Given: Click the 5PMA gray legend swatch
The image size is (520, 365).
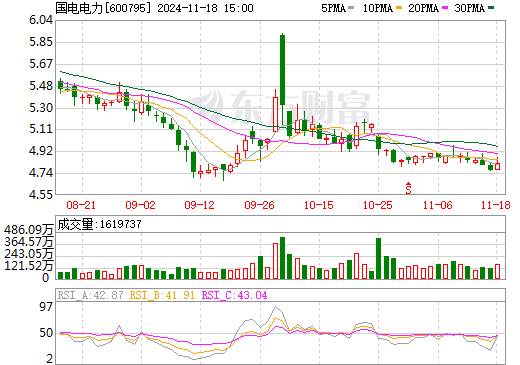Looking at the screenshot, I should [351, 8].
